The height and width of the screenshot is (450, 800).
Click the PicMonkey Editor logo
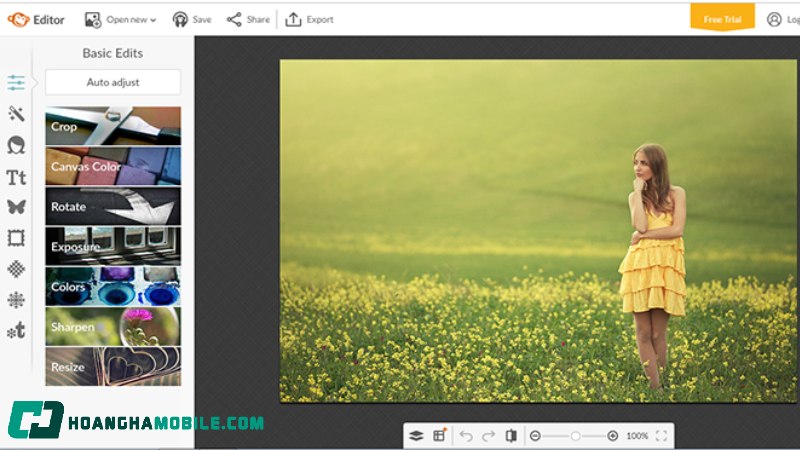36,20
